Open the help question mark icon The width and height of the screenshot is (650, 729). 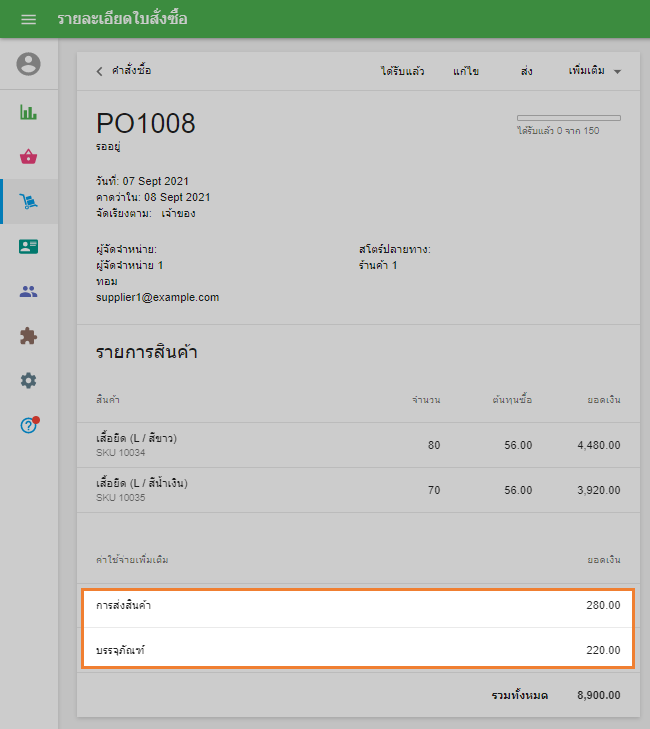29,425
